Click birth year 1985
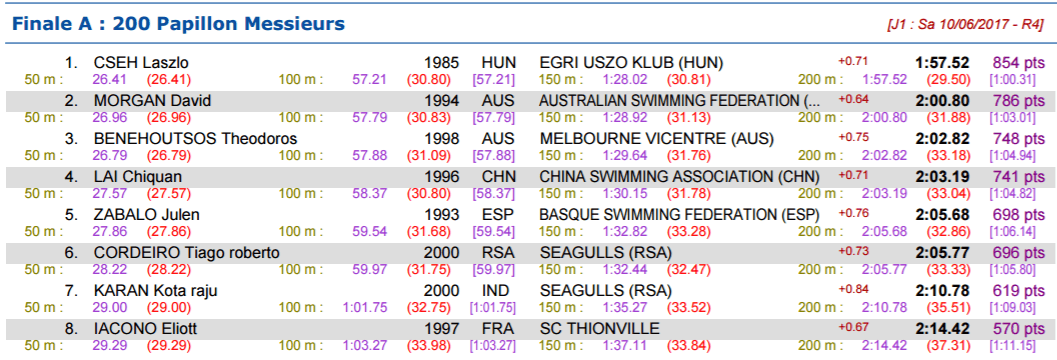The height and width of the screenshot is (360, 1057). click(x=442, y=63)
